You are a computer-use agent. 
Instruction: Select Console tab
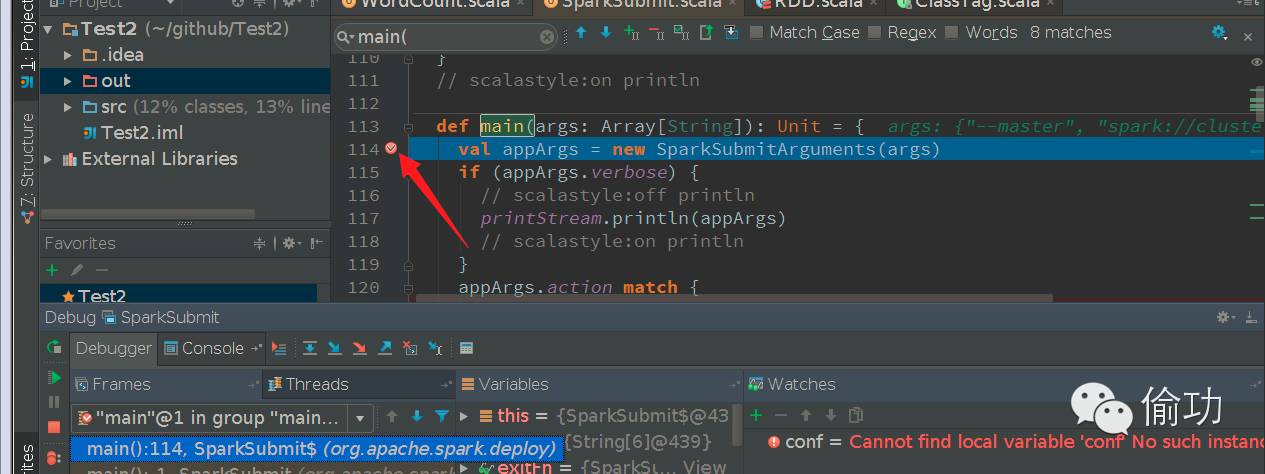211,348
